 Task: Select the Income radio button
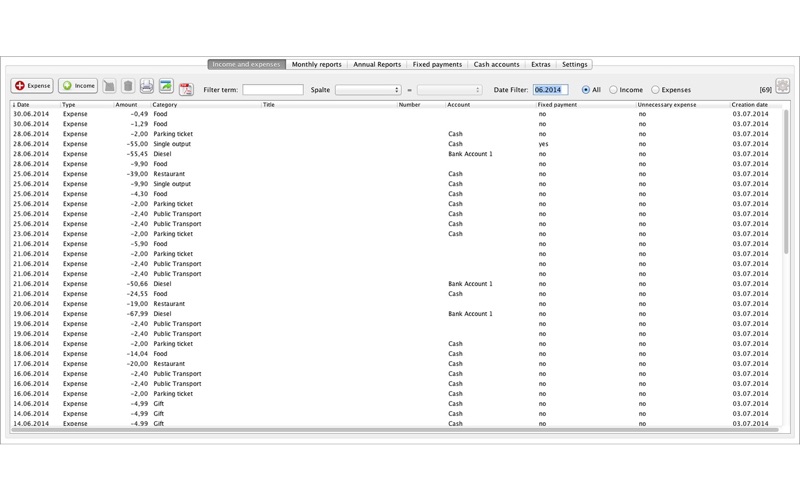coord(613,90)
